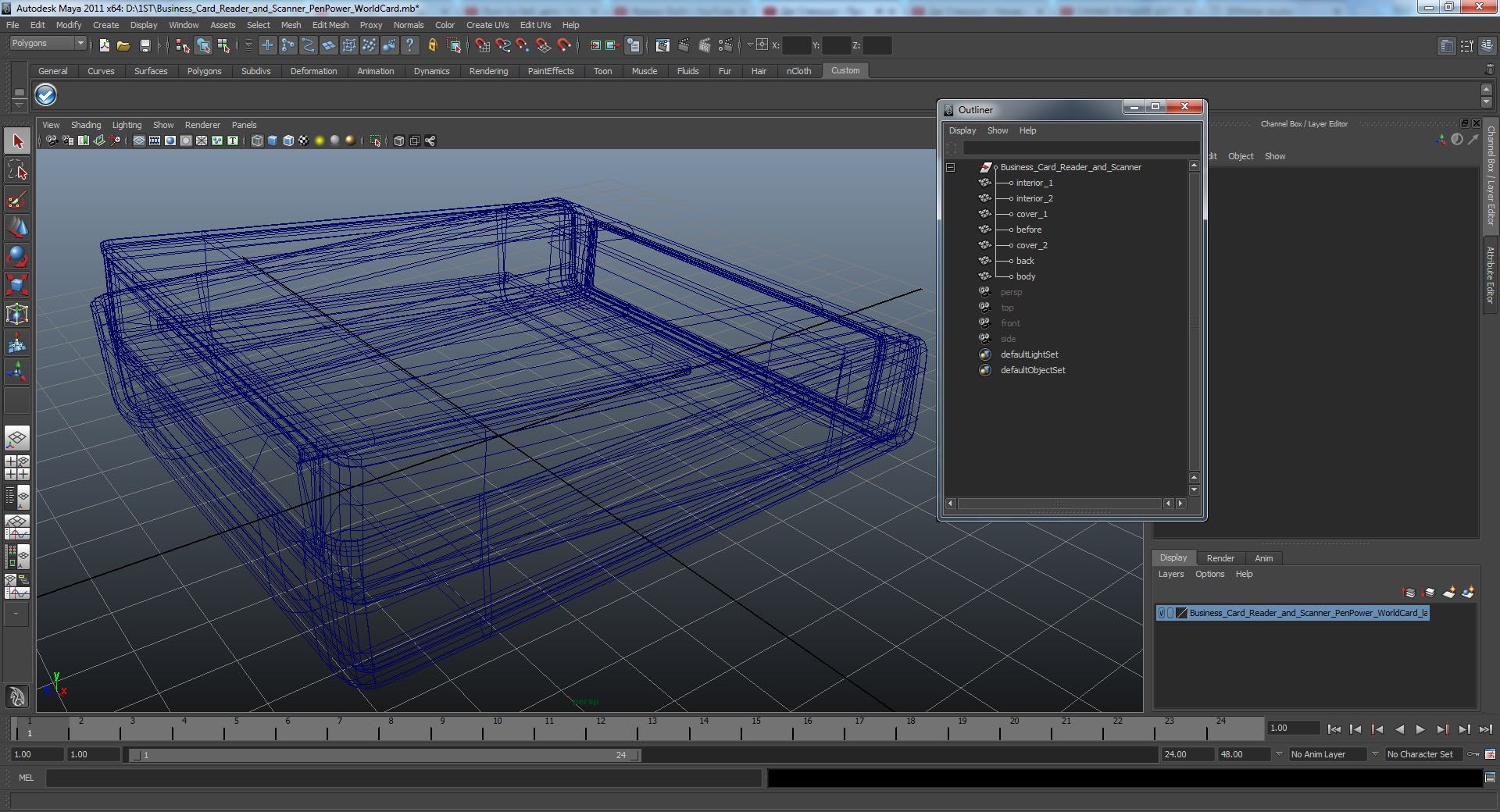Toggle visibility of the WorldCard display layer
The width and height of the screenshot is (1500, 812).
pos(1162,613)
